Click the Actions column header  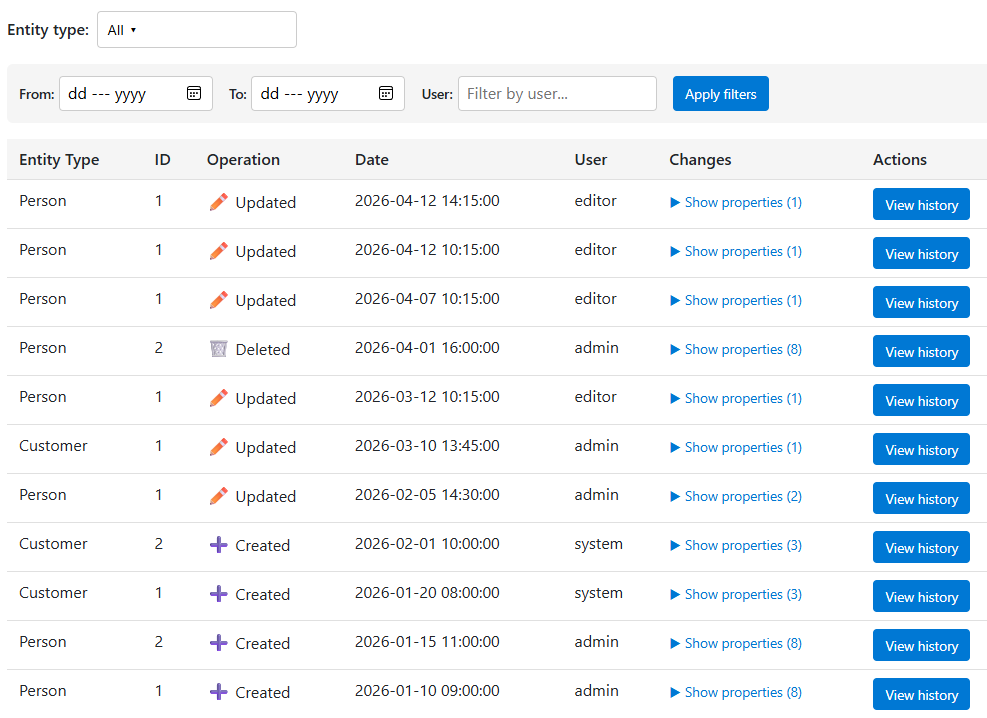coord(900,160)
